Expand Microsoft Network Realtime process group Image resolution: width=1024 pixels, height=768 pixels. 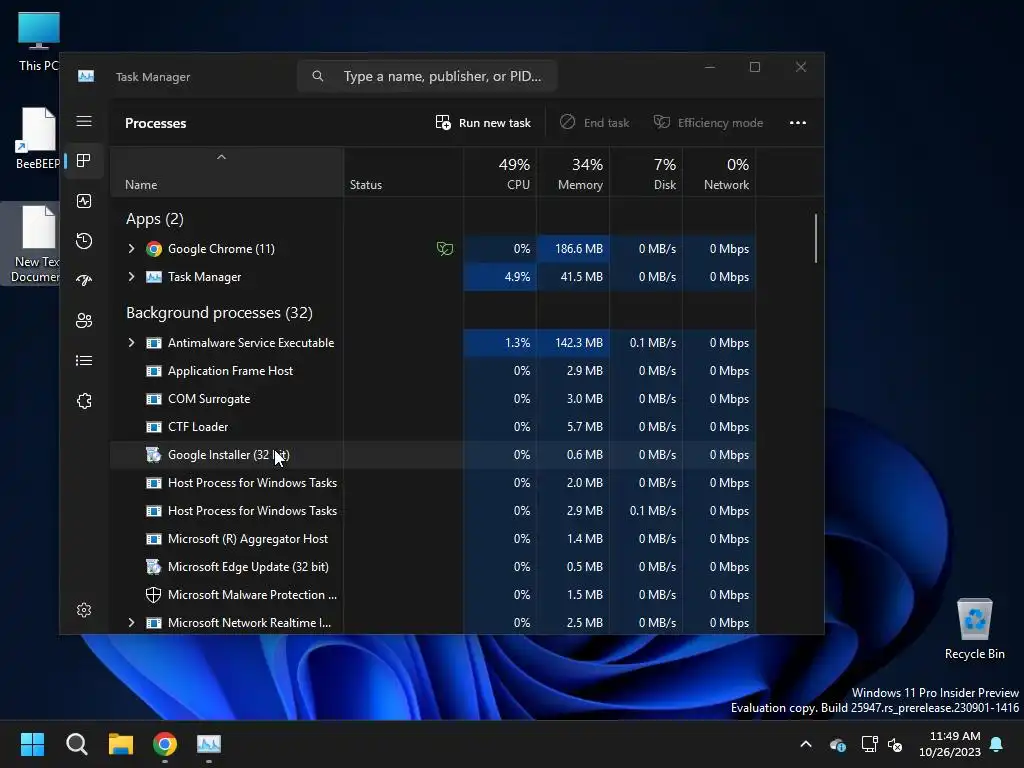click(x=131, y=623)
